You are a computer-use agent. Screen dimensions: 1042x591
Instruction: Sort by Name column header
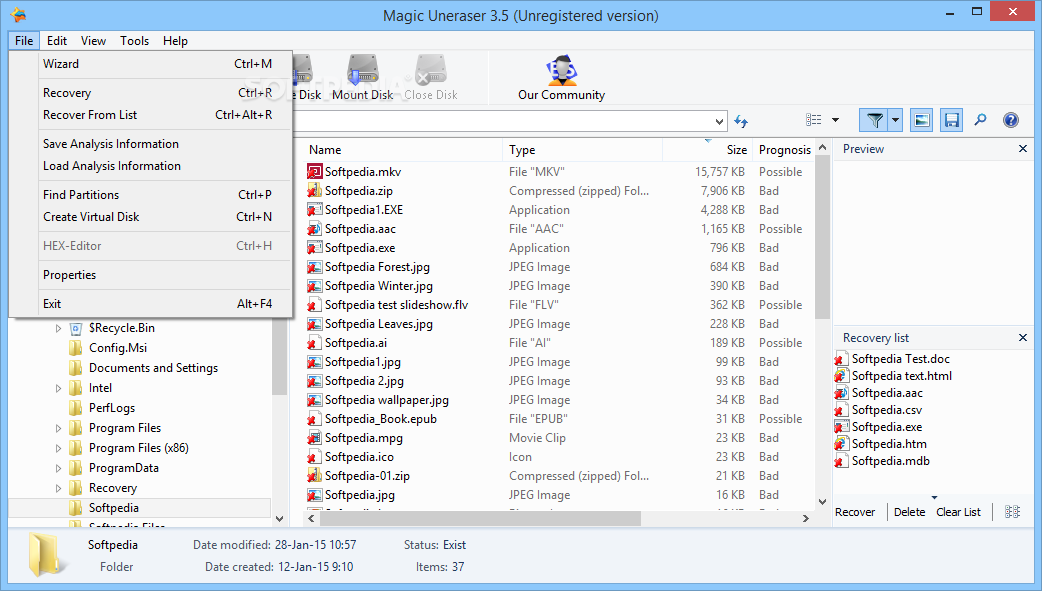tap(402, 150)
